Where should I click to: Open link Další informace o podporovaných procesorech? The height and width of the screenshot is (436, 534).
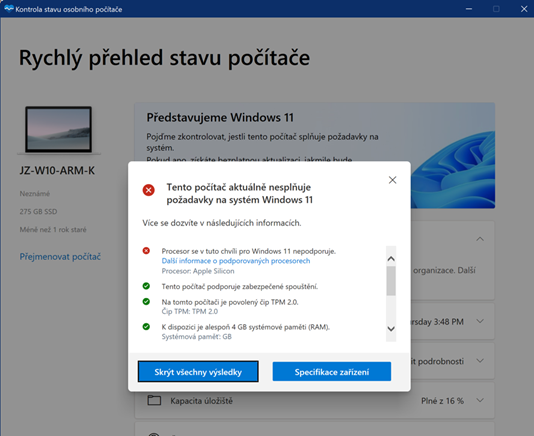pyautogui.click(x=236, y=261)
